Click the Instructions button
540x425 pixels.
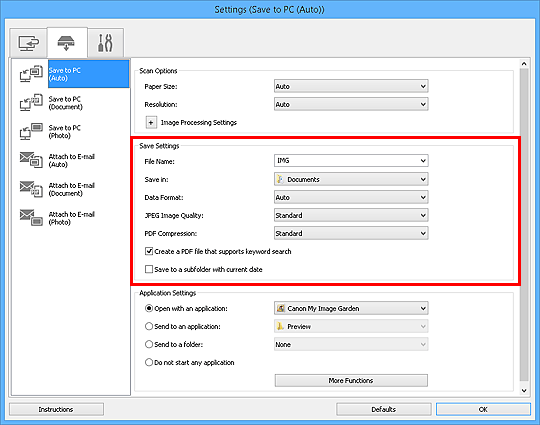(x=56, y=409)
